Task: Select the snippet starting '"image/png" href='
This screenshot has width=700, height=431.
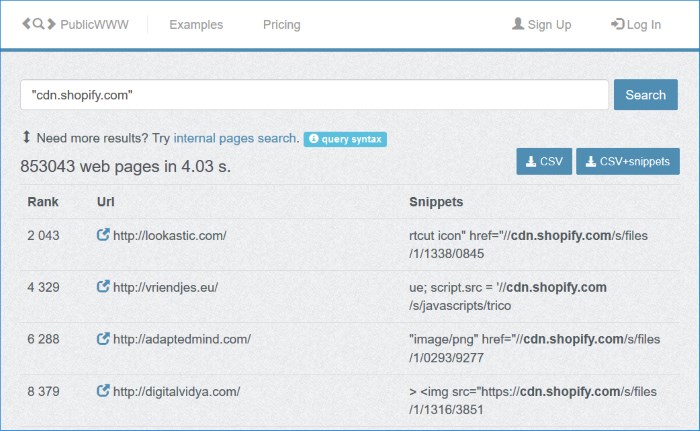Action: [x=534, y=348]
